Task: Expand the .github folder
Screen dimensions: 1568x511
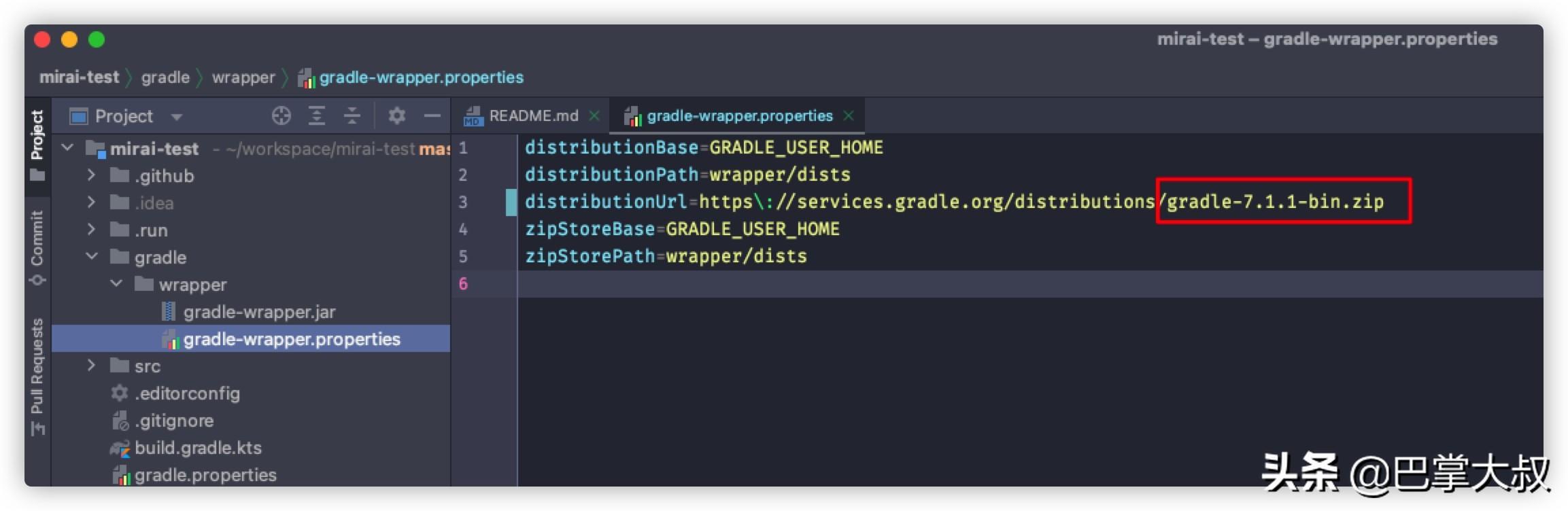Action: click(91, 175)
